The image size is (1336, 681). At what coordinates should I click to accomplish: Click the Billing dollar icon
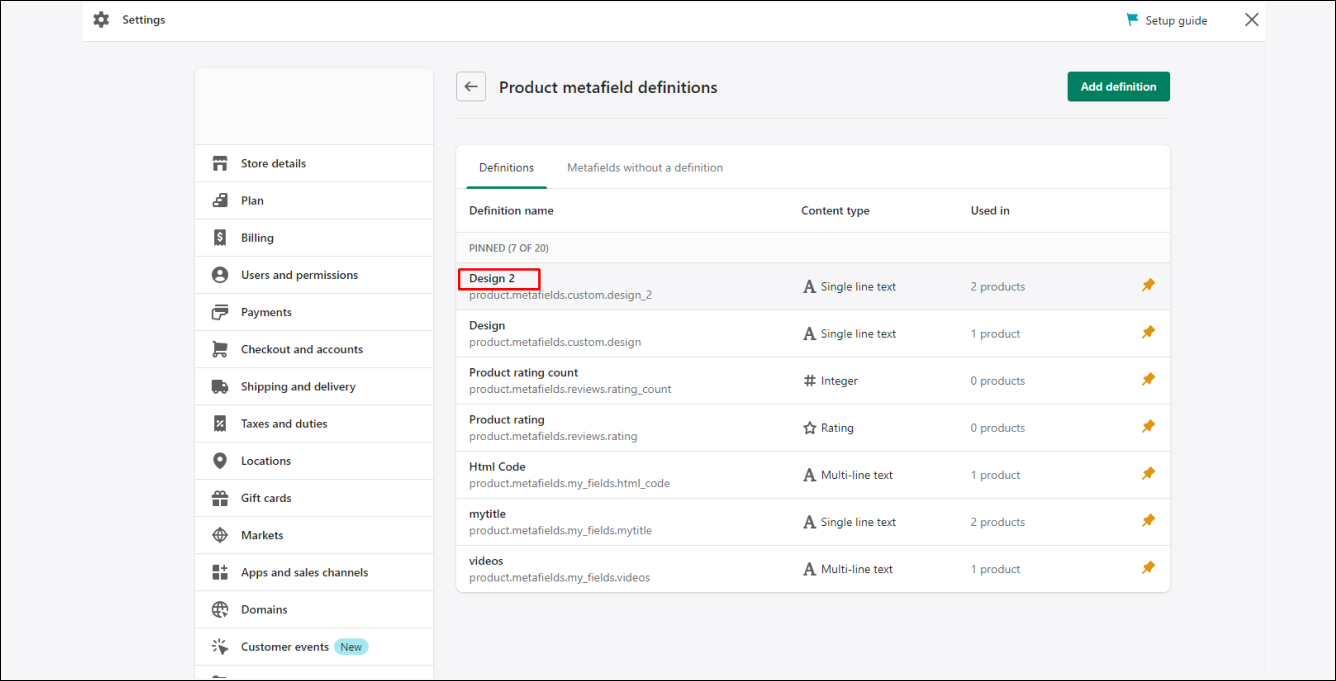coord(220,238)
